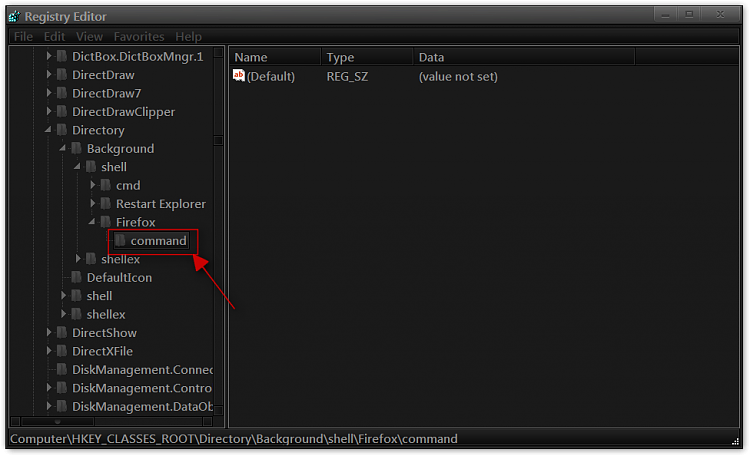The width and height of the screenshot is (750, 456).
Task: Expand the cmd key
Action: [x=93, y=185]
